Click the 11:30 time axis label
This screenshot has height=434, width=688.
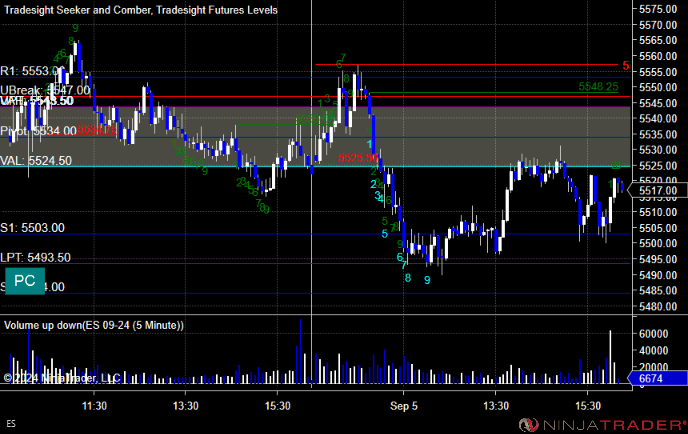click(x=94, y=406)
